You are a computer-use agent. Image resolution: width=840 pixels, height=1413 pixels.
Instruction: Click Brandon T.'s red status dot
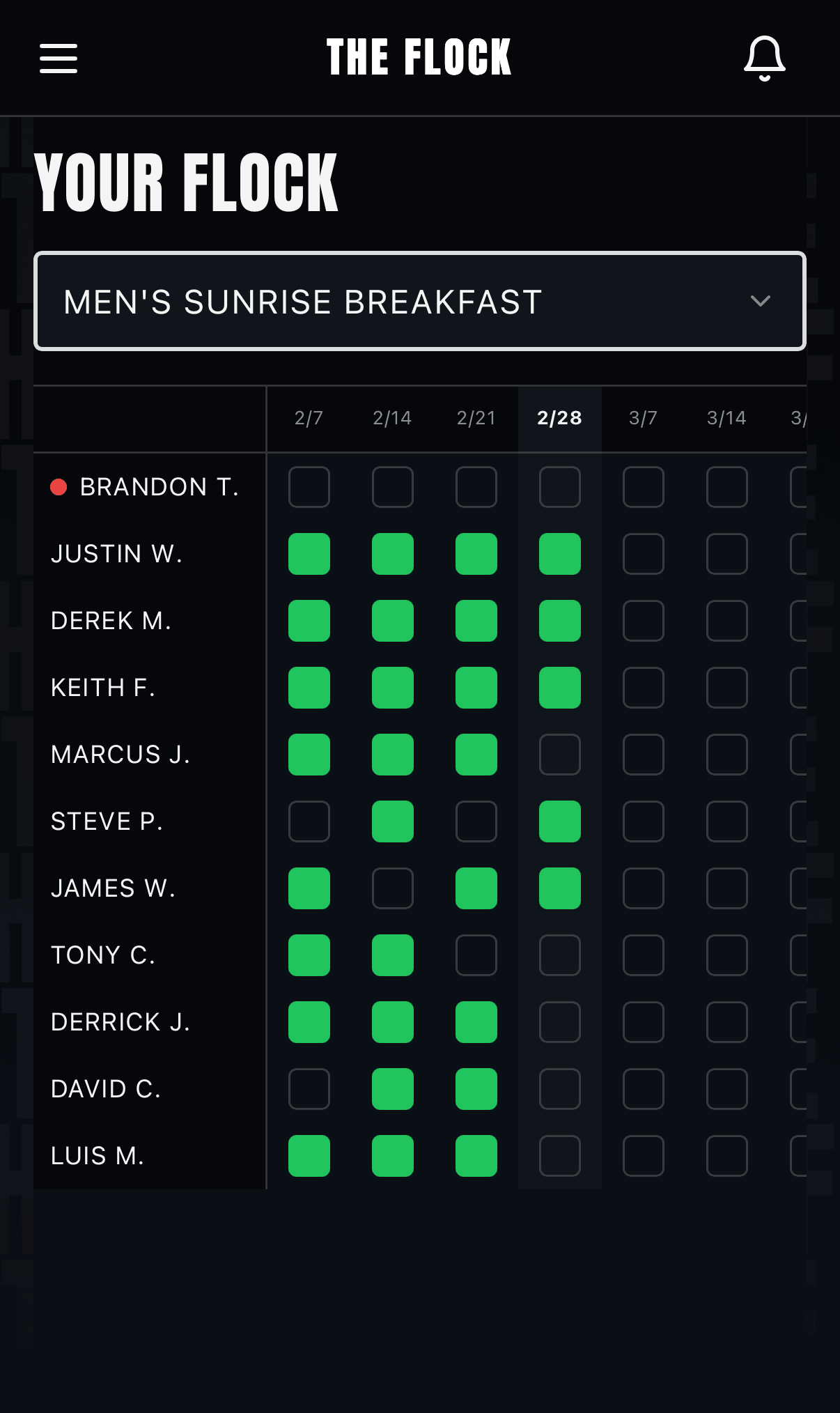pyautogui.click(x=59, y=487)
